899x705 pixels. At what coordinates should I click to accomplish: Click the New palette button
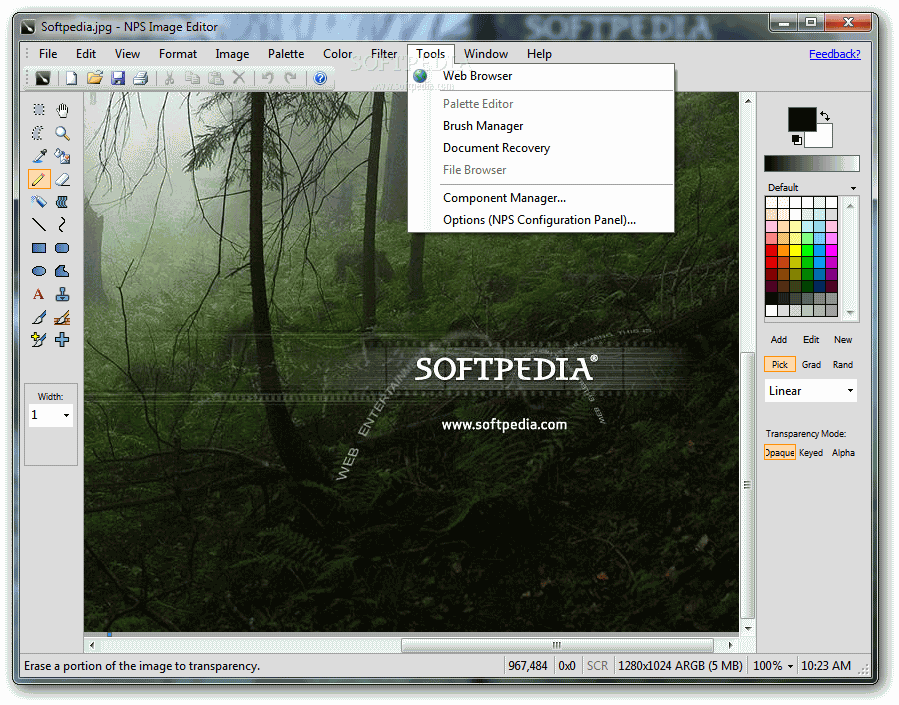[x=843, y=340]
